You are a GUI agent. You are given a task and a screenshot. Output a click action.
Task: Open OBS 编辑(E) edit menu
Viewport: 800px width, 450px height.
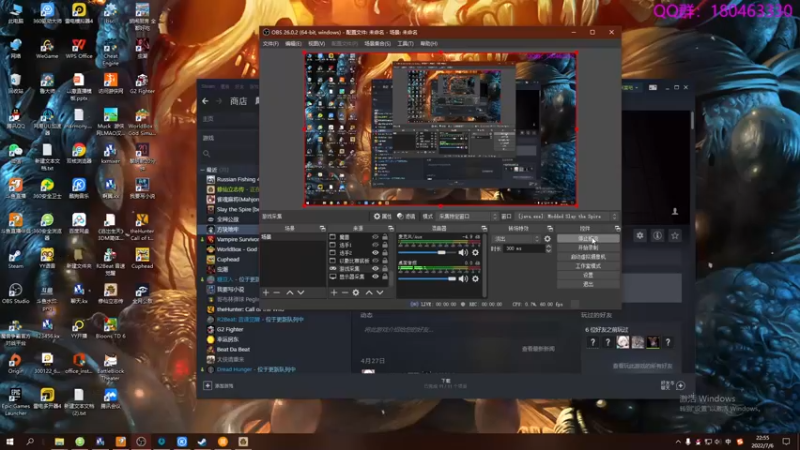[x=293, y=44]
